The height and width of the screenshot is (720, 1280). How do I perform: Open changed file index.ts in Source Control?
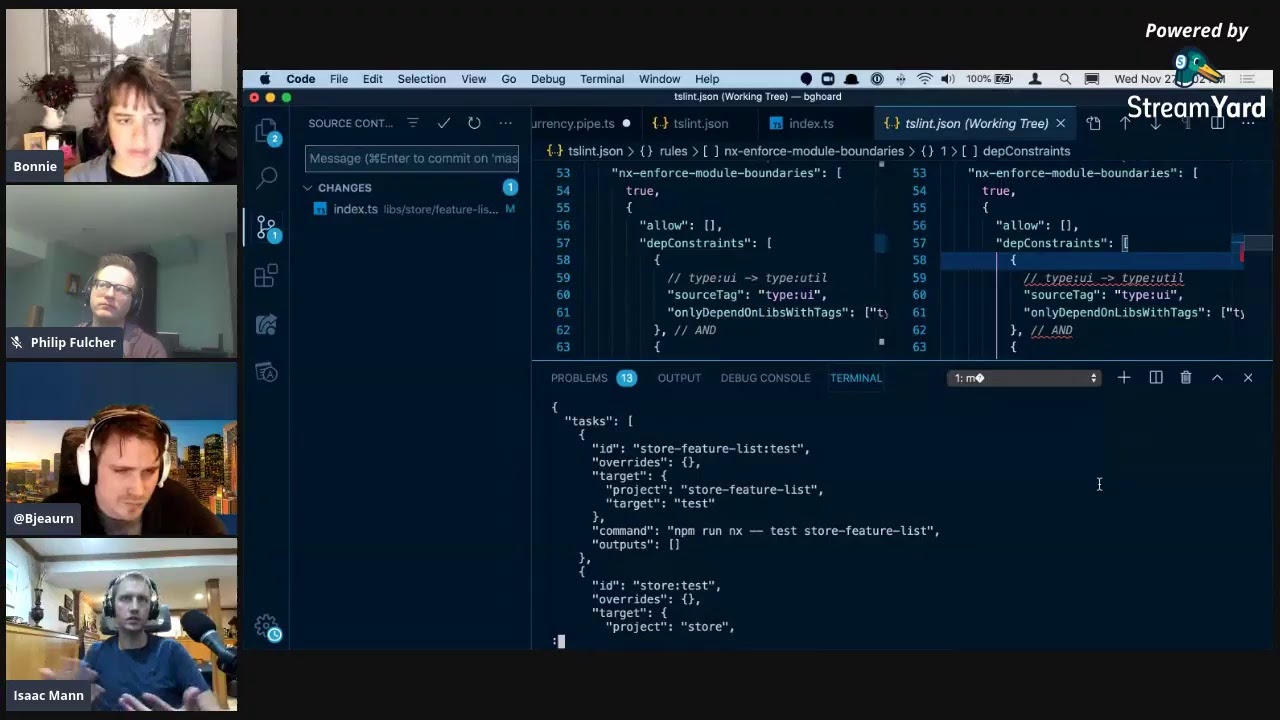tap(411, 209)
